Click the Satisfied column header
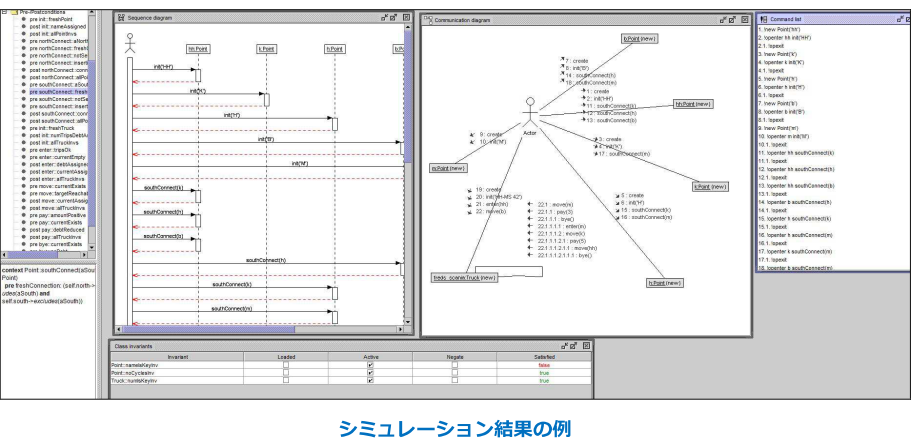 coord(544,356)
